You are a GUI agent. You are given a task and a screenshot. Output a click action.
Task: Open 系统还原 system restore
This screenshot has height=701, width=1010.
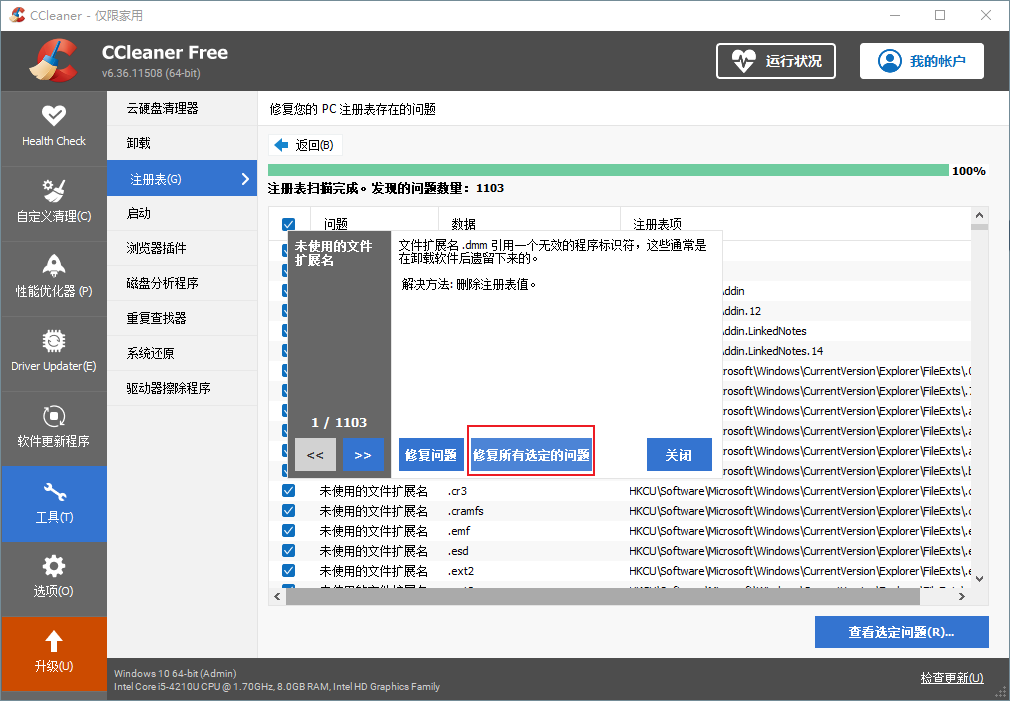tap(182, 353)
